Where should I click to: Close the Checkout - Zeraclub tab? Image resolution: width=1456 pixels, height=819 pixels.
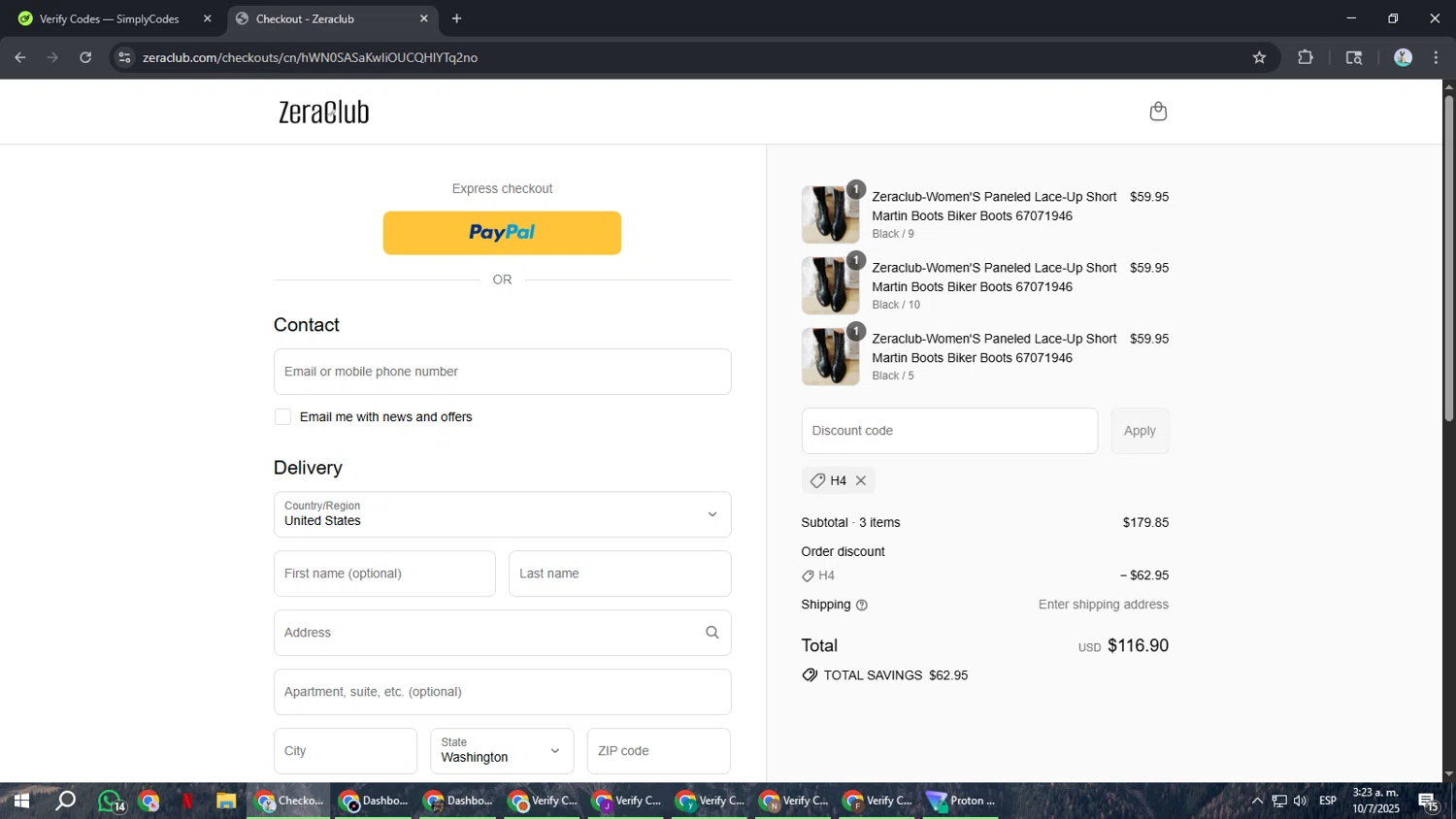pos(423,18)
